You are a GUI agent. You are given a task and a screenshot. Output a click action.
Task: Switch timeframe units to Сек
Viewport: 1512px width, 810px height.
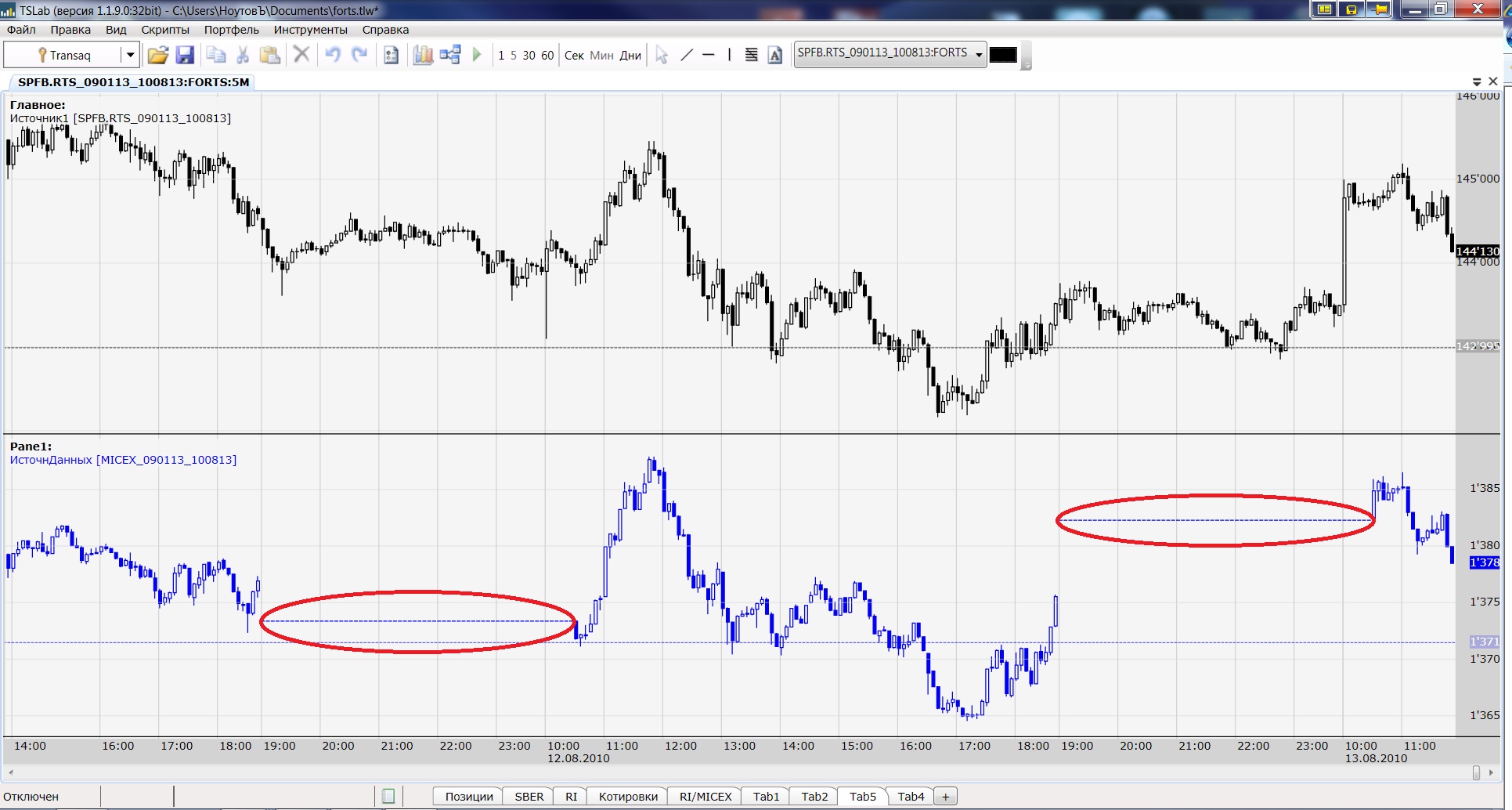point(574,56)
